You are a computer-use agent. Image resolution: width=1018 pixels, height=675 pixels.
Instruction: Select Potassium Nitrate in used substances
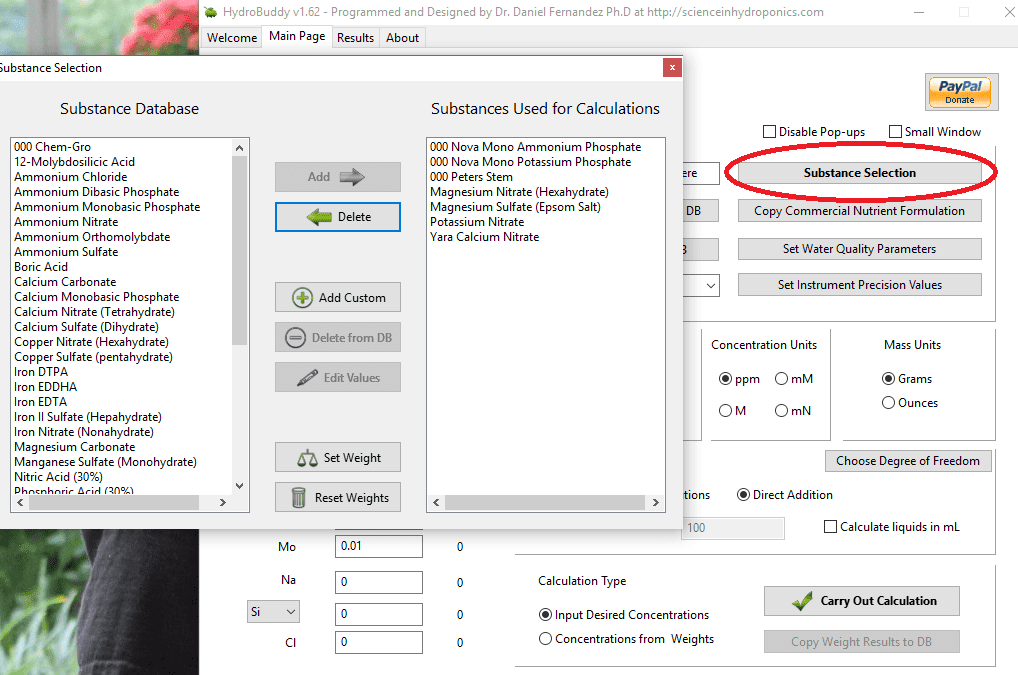pos(477,222)
